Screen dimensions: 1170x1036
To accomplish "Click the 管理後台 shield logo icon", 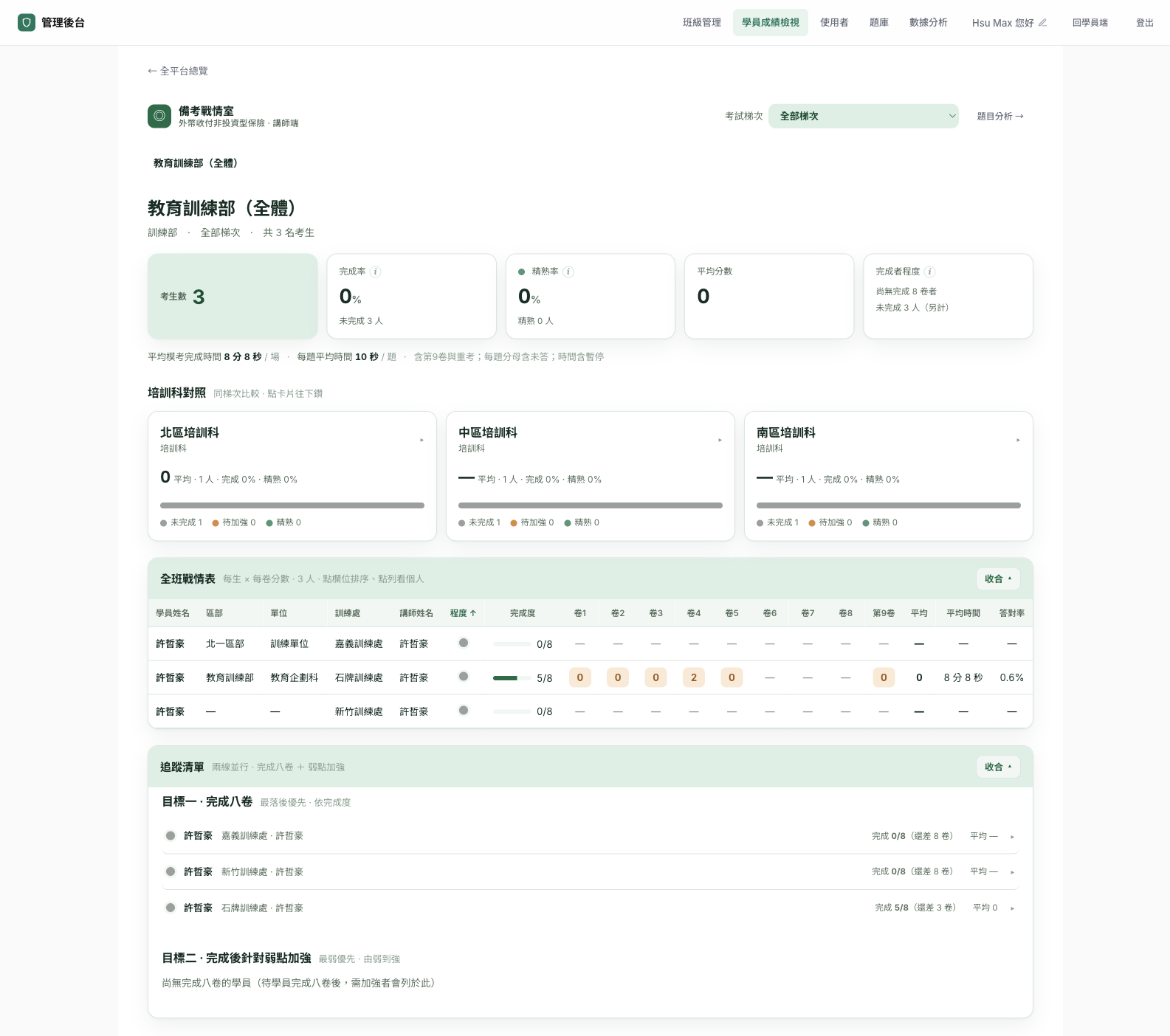I will point(27,23).
